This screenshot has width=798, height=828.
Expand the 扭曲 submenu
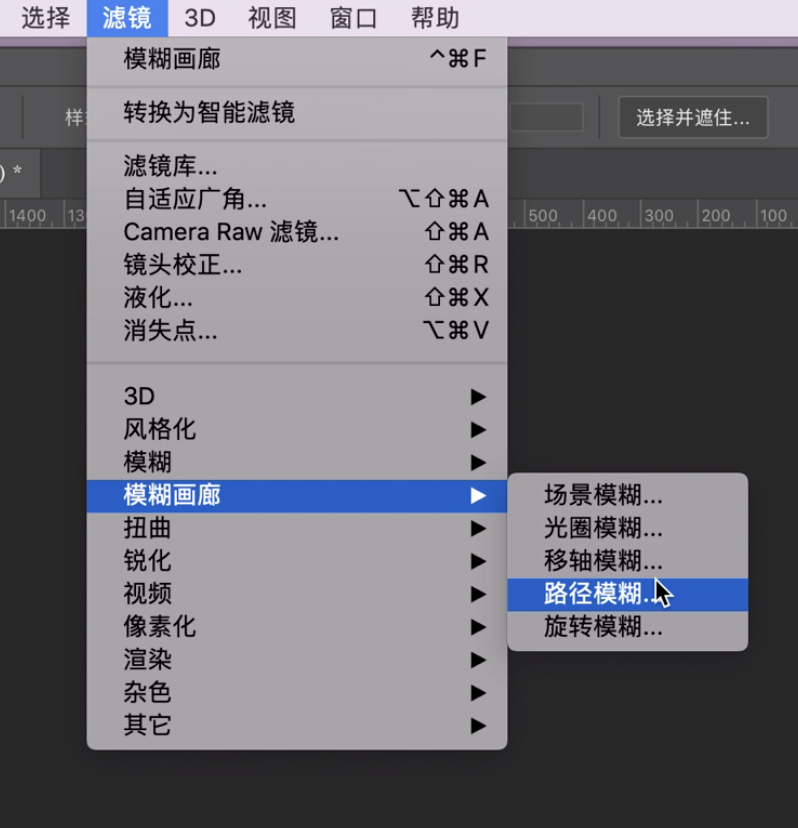[148, 528]
